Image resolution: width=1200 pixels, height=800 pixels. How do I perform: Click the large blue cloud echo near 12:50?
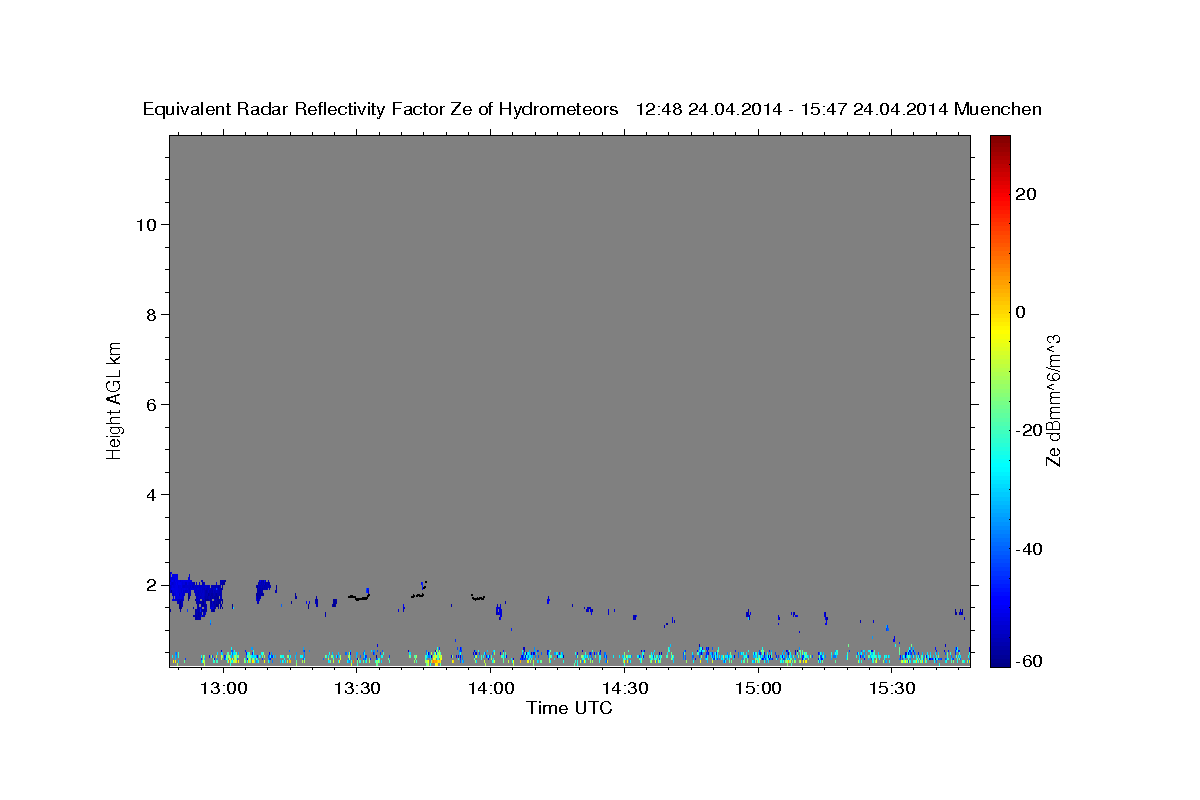pos(197,594)
